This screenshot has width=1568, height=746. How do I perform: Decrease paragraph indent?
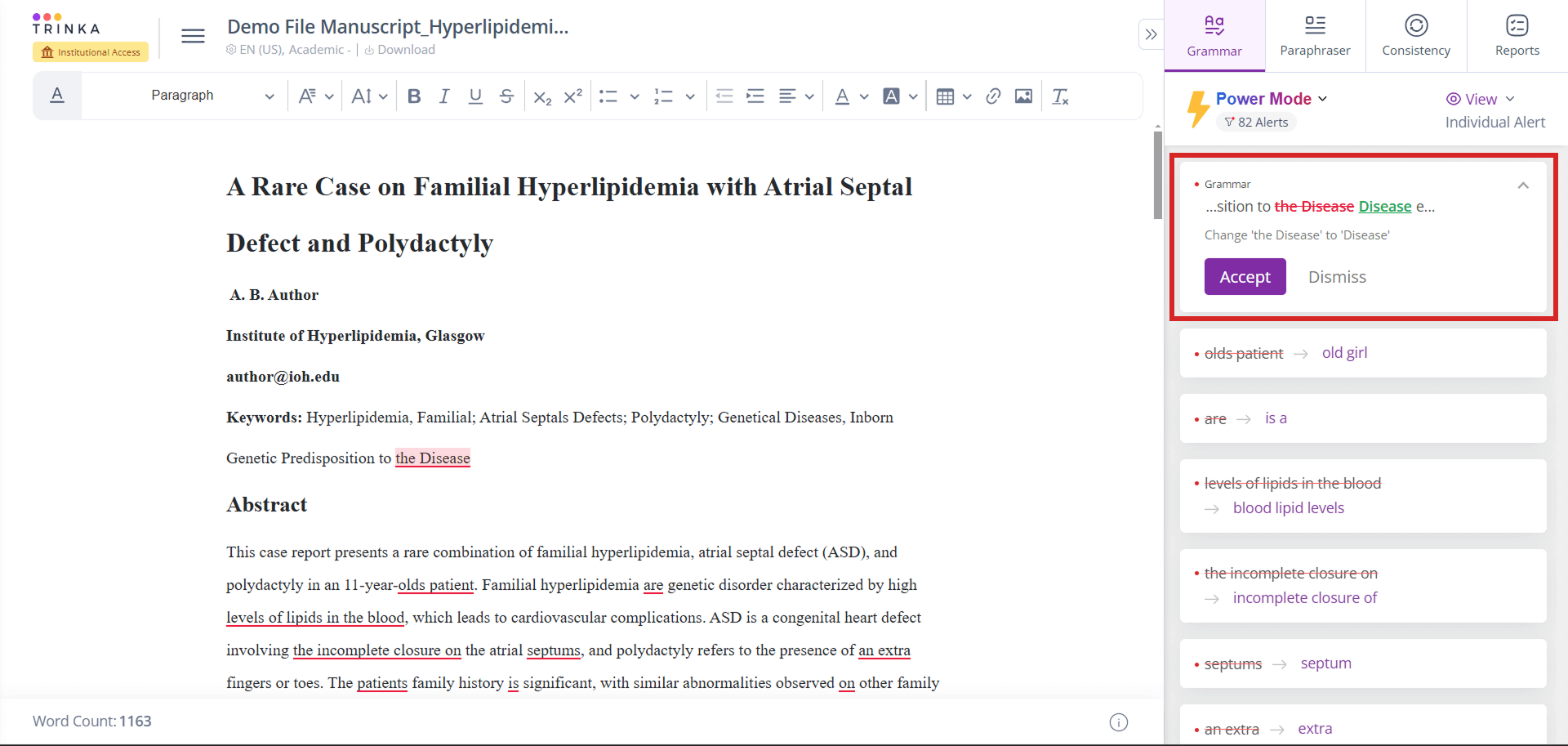pos(724,96)
